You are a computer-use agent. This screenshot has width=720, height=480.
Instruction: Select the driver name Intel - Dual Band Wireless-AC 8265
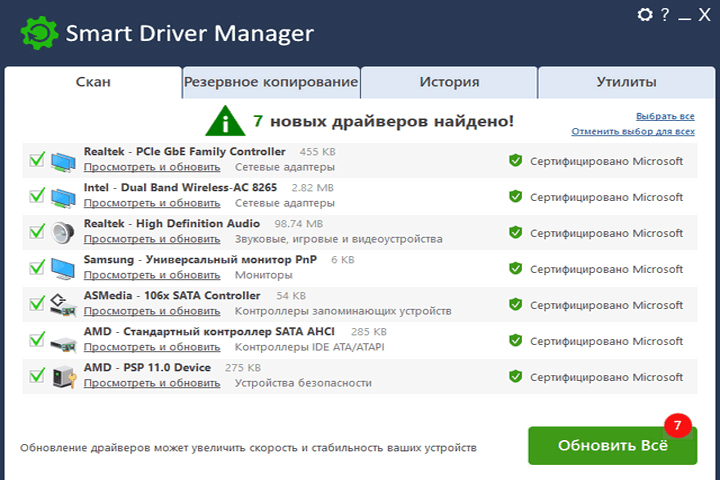tap(180, 187)
